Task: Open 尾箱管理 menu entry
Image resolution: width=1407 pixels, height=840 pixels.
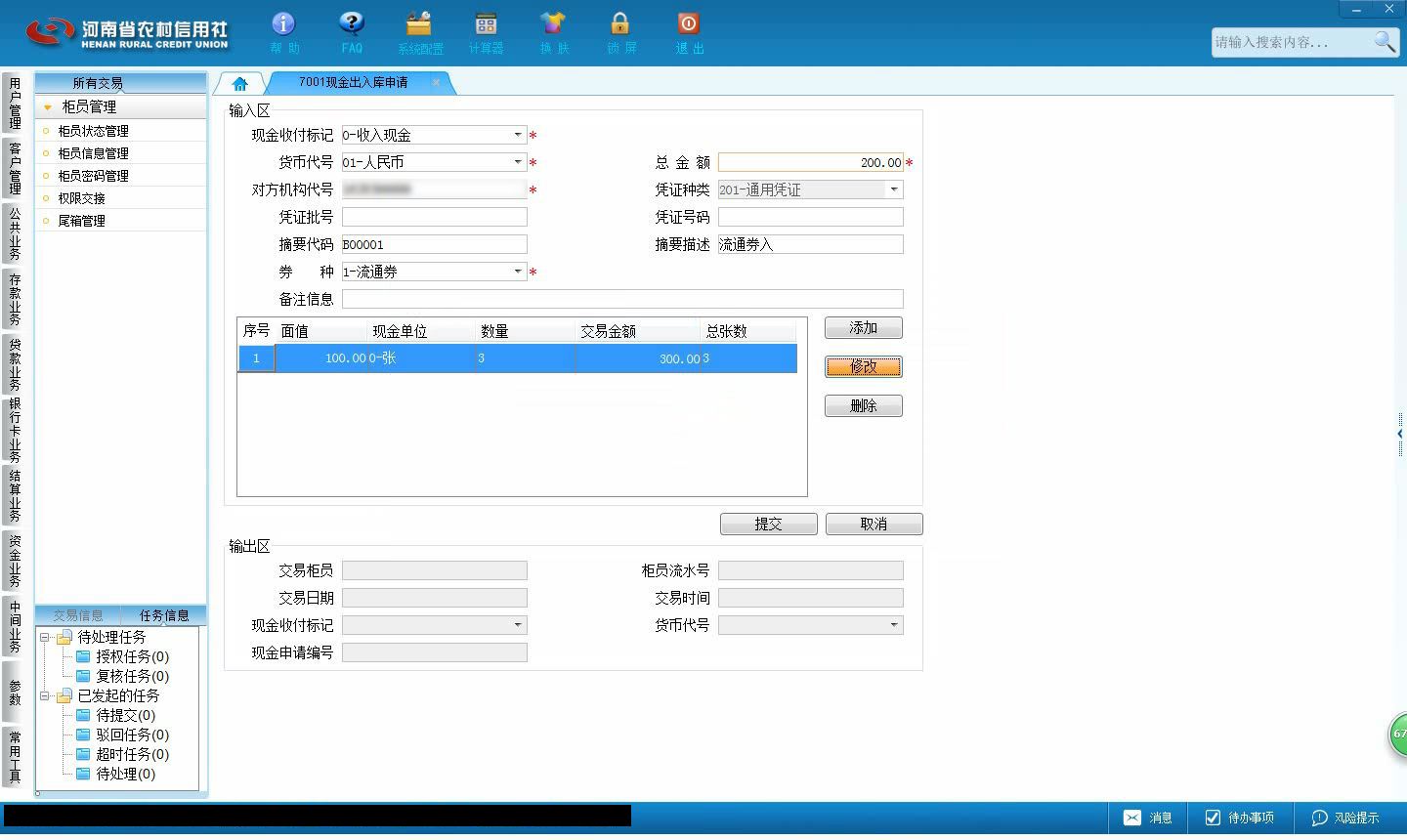Action: 81,221
